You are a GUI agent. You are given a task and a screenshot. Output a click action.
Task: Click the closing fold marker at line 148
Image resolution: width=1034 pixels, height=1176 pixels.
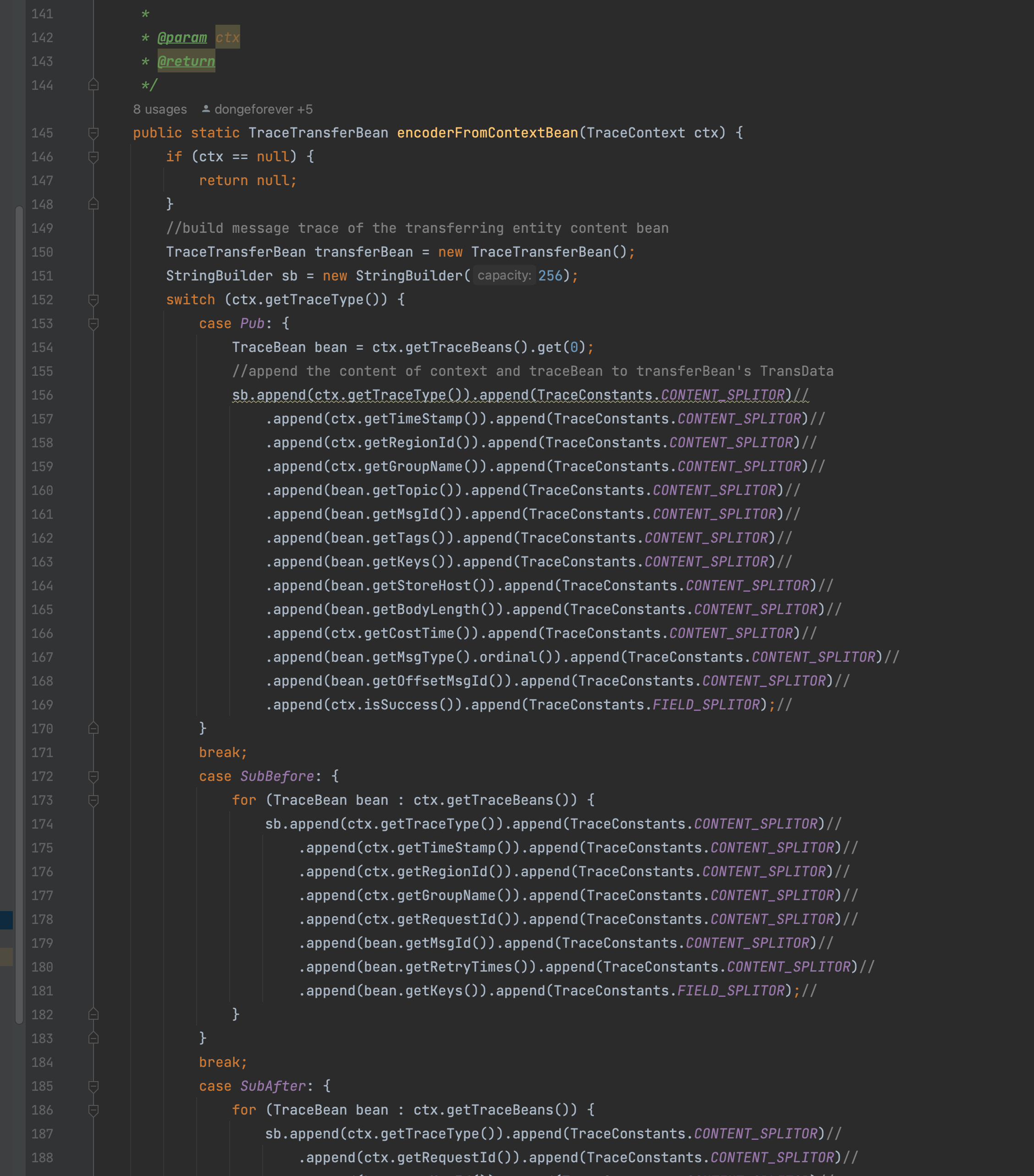click(x=93, y=204)
